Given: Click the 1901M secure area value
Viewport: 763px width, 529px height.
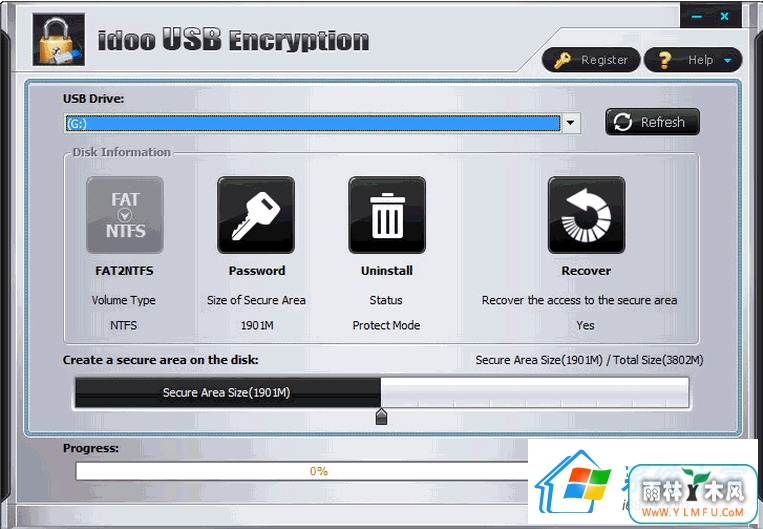Looking at the screenshot, I should click(257, 325).
